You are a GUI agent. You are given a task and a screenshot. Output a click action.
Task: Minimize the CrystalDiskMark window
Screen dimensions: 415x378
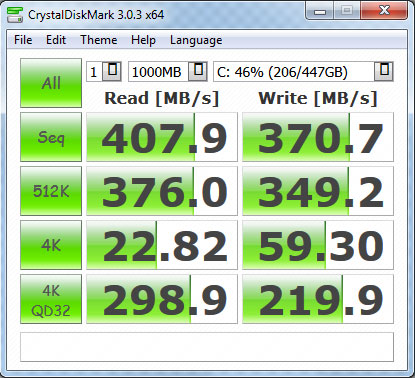point(320,12)
